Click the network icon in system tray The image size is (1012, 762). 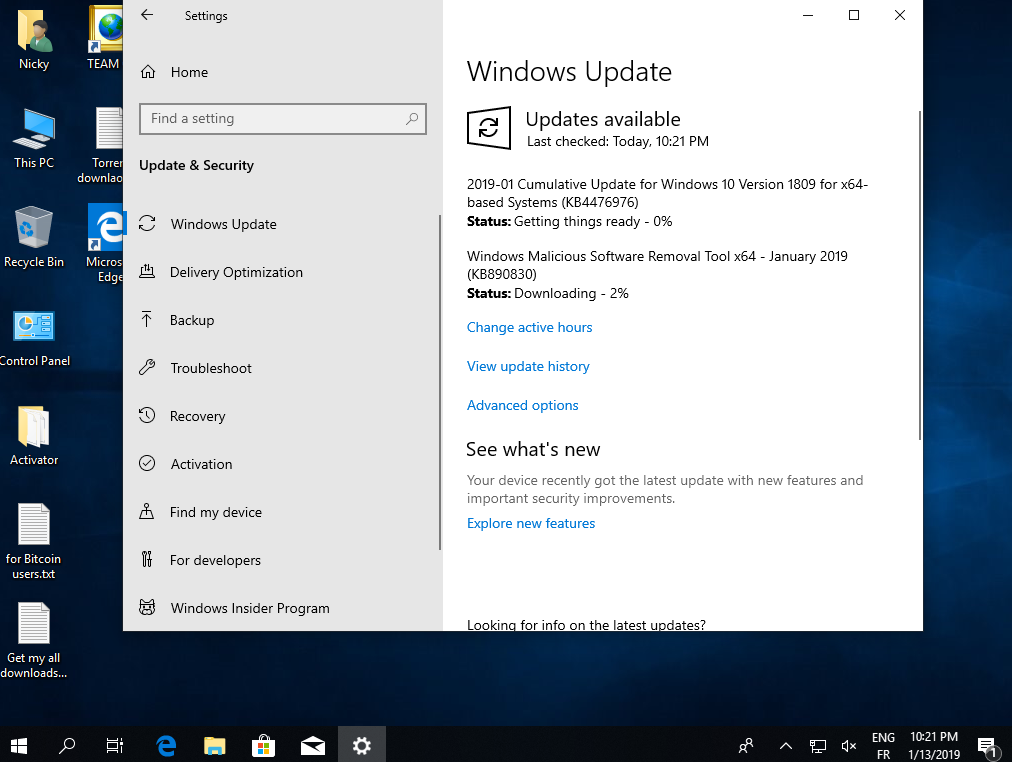[818, 746]
